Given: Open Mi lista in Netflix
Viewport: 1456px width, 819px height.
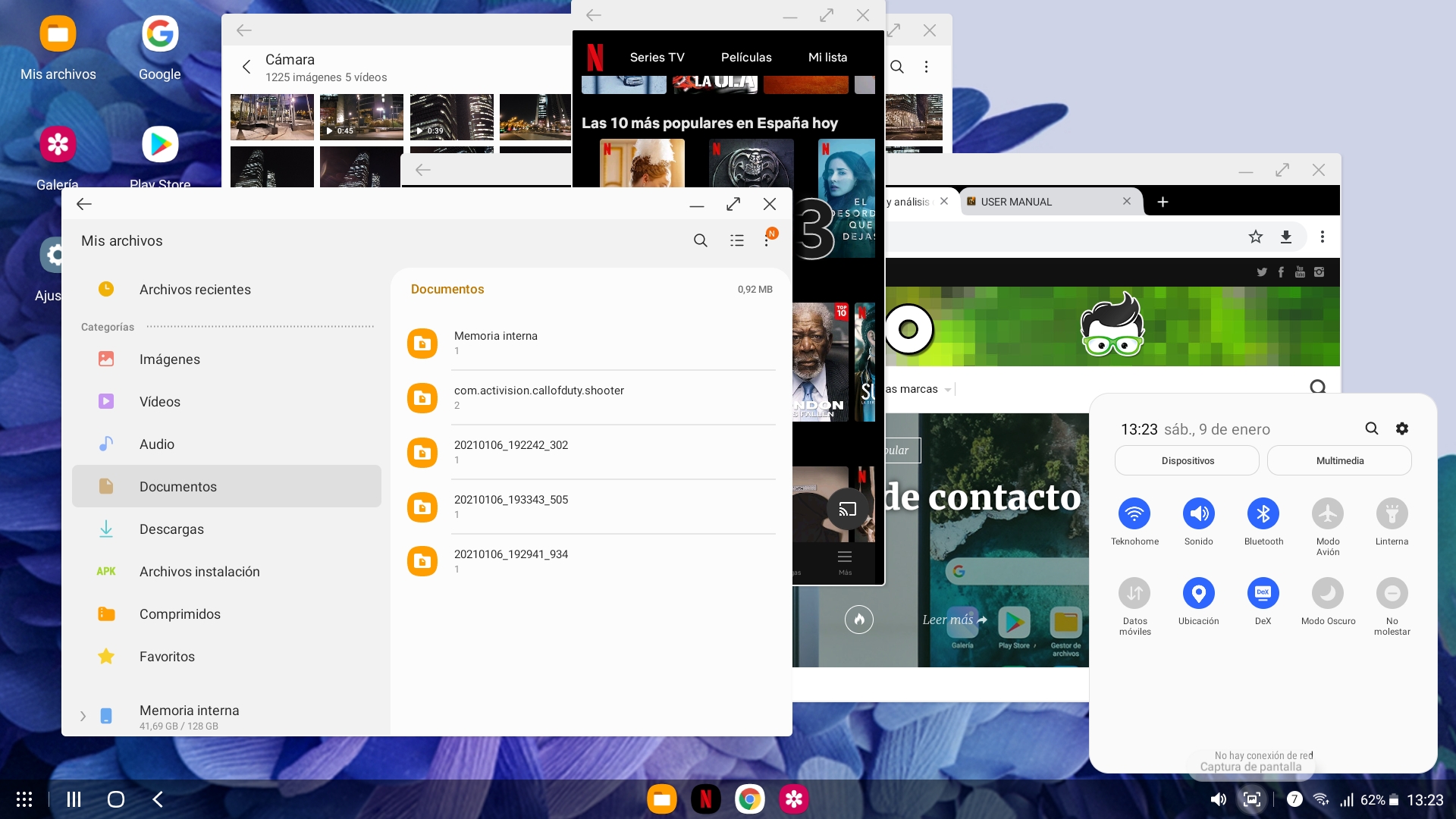Looking at the screenshot, I should pyautogui.click(x=827, y=58).
